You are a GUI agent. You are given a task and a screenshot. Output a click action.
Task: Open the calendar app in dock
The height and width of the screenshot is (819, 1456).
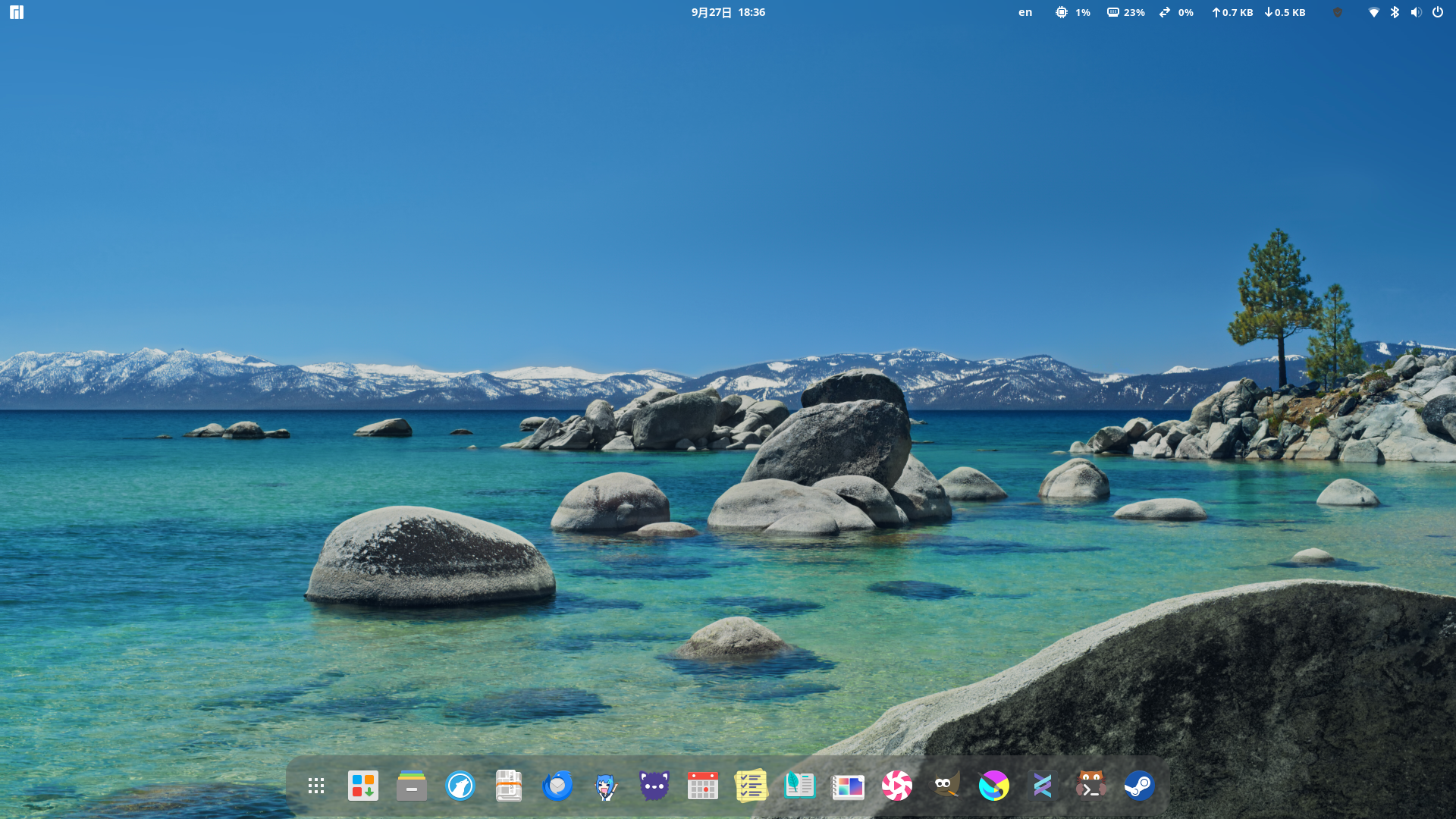703,786
